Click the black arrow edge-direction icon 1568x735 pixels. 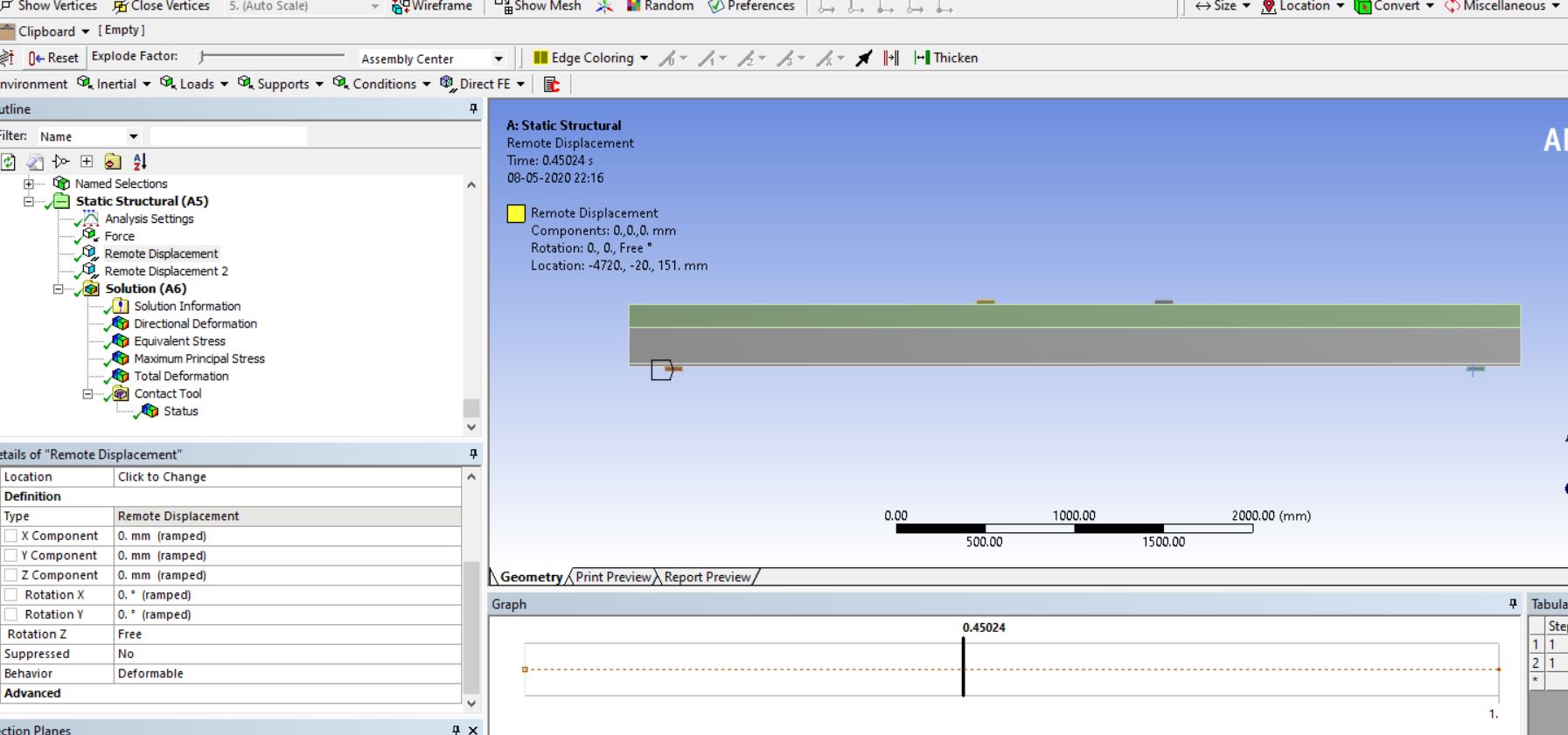click(864, 59)
